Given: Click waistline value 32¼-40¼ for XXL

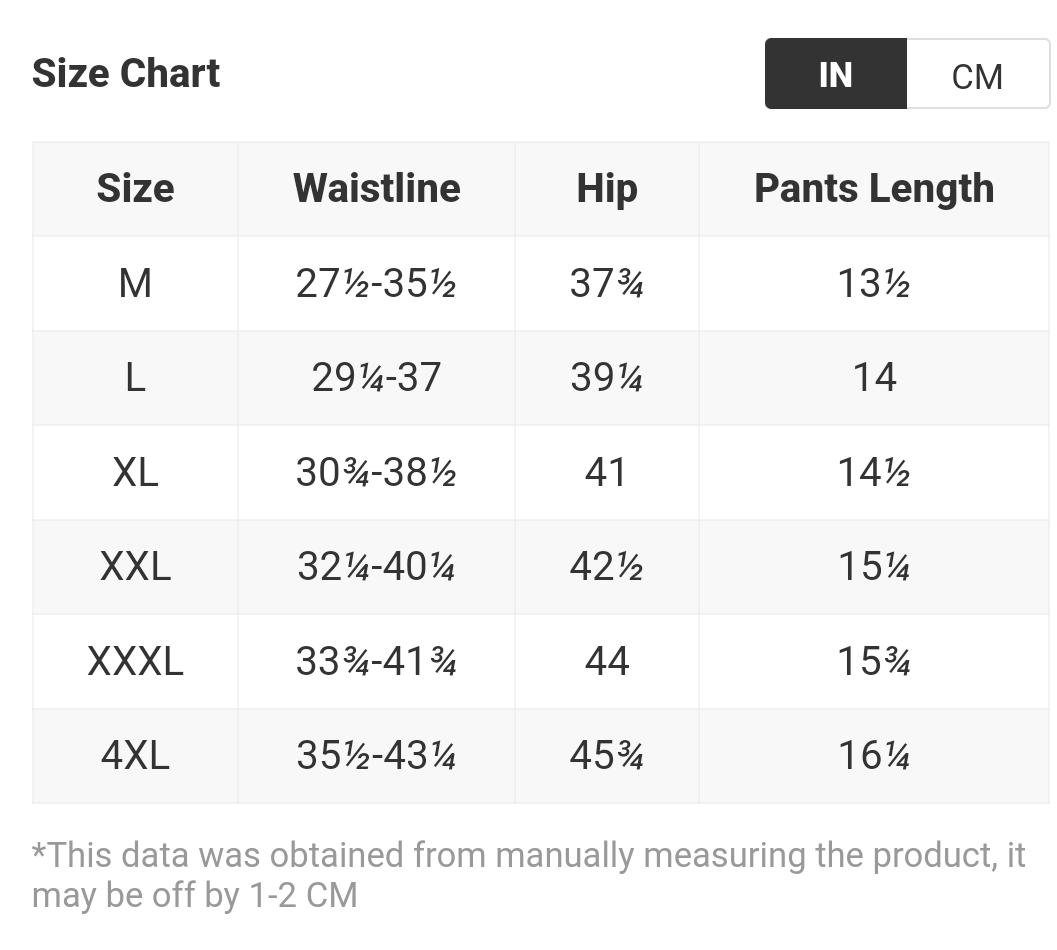Looking at the screenshot, I should coord(376,567).
